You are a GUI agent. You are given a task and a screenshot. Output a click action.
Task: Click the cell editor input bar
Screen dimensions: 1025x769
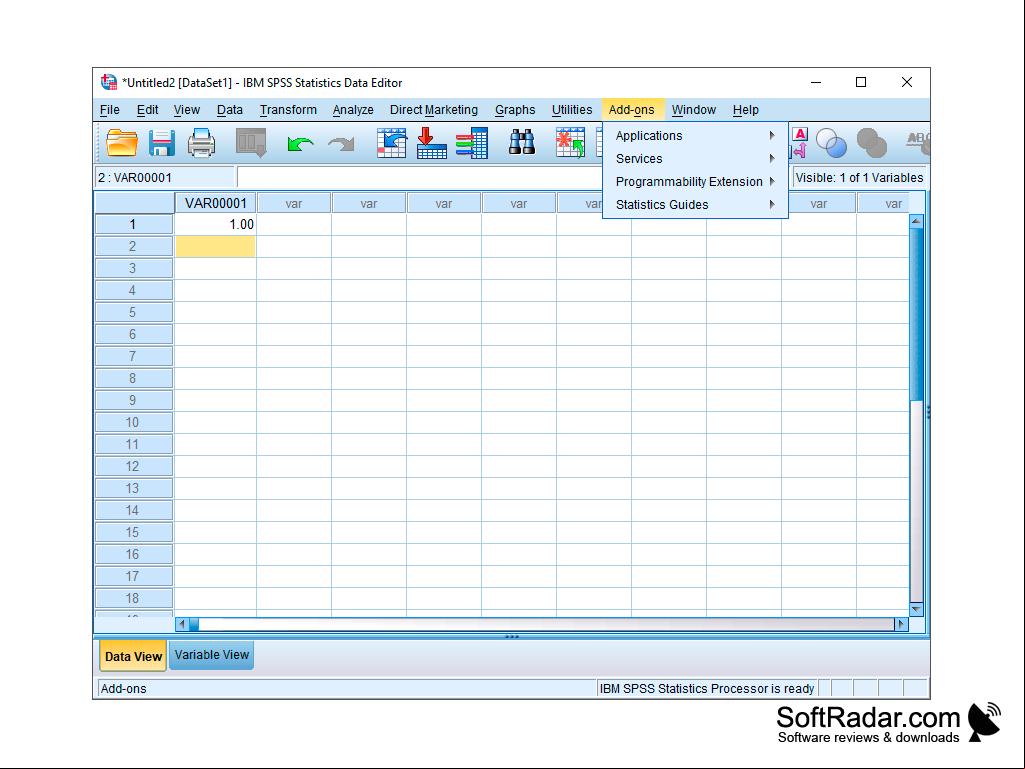418,177
